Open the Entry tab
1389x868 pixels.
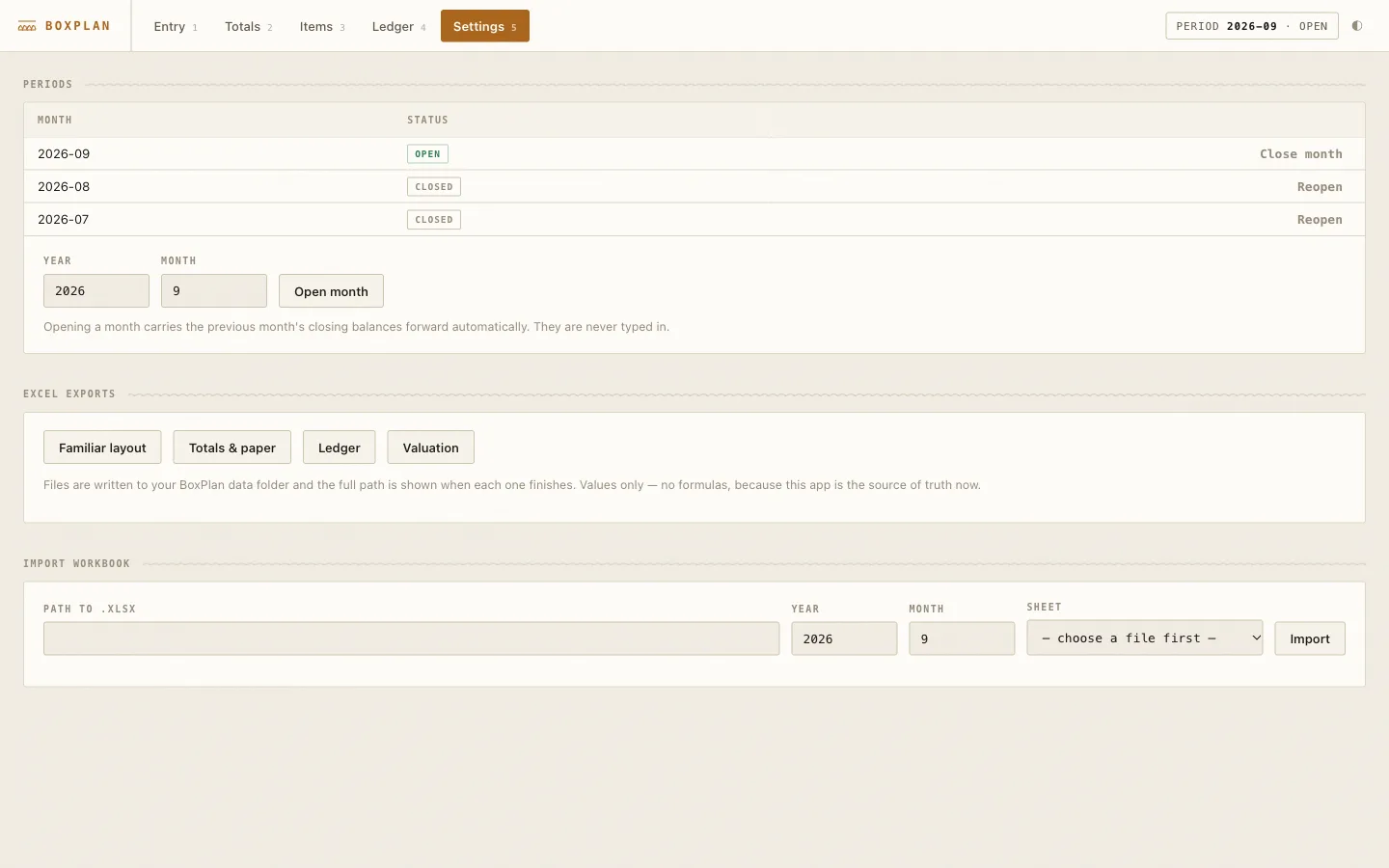[x=176, y=26]
